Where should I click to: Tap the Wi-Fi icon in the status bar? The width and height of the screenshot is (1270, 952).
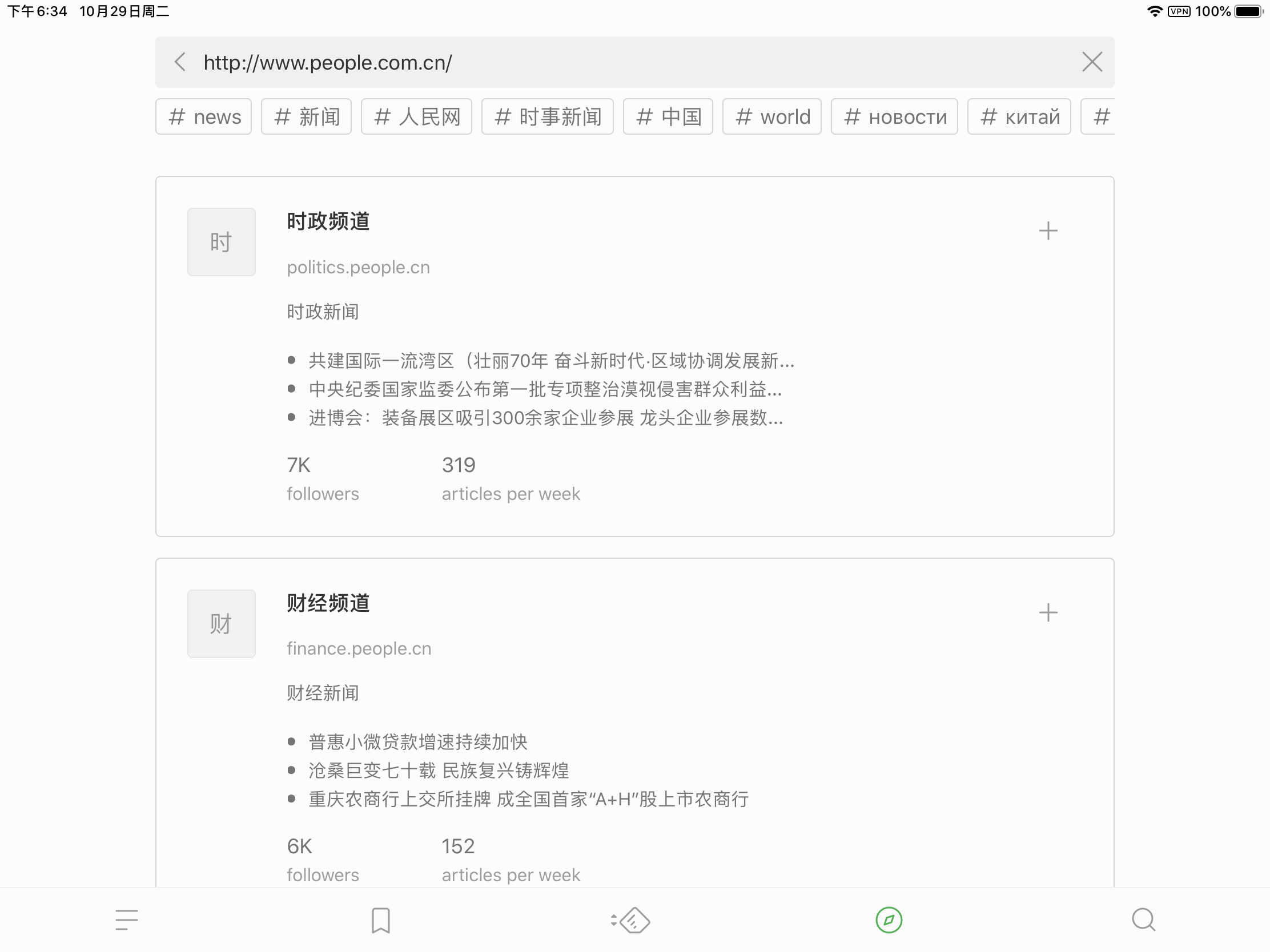(1156, 10)
